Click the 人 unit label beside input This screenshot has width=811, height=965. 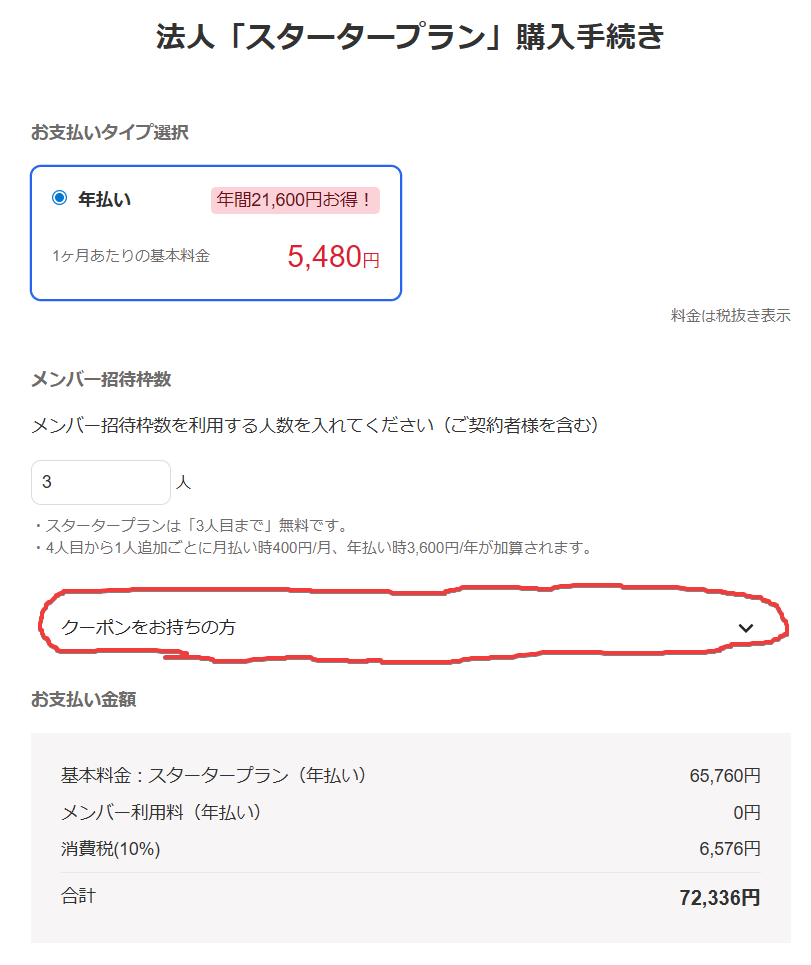pyautogui.click(x=183, y=483)
